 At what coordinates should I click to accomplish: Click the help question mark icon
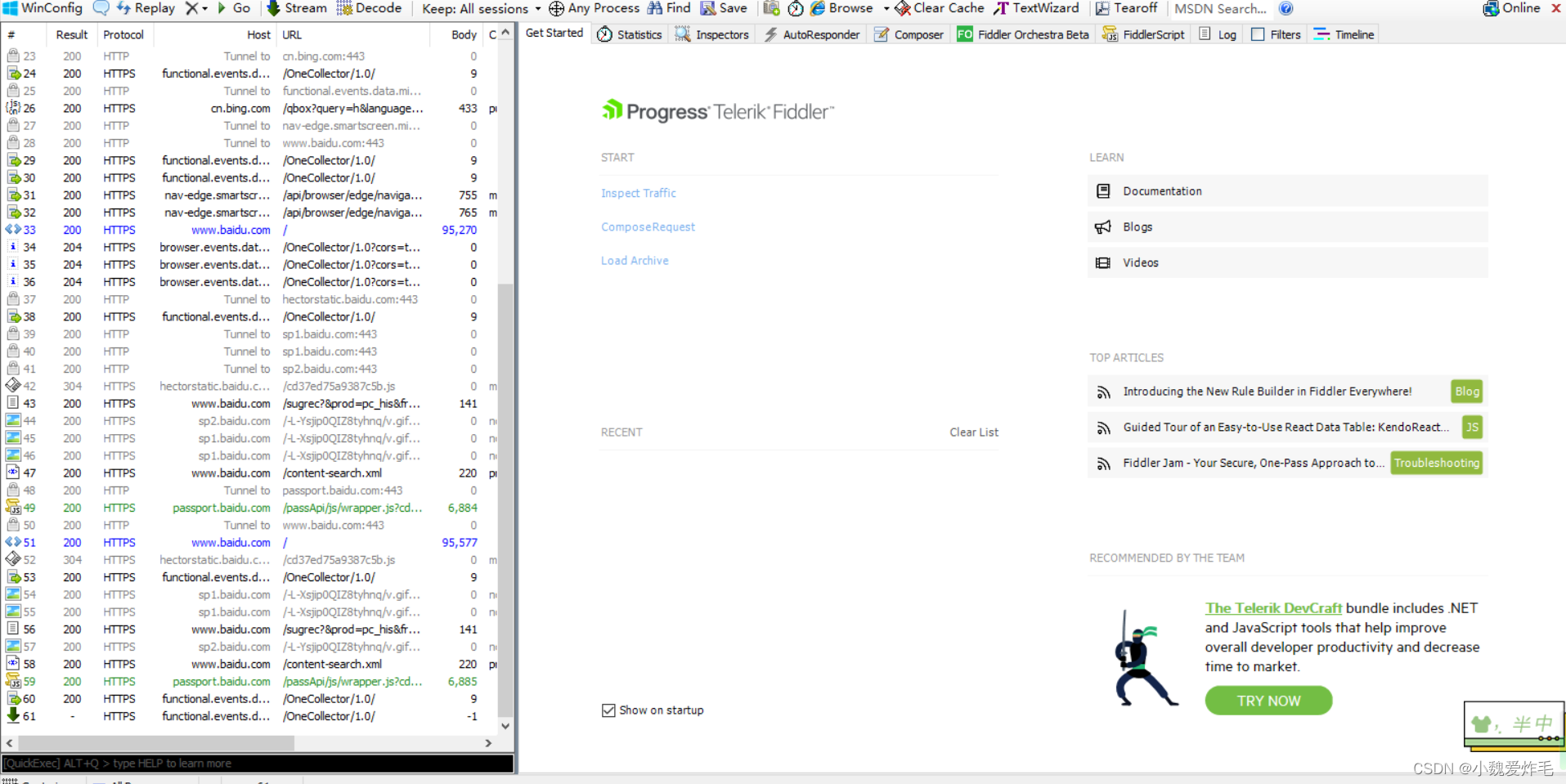pyautogui.click(x=1286, y=8)
